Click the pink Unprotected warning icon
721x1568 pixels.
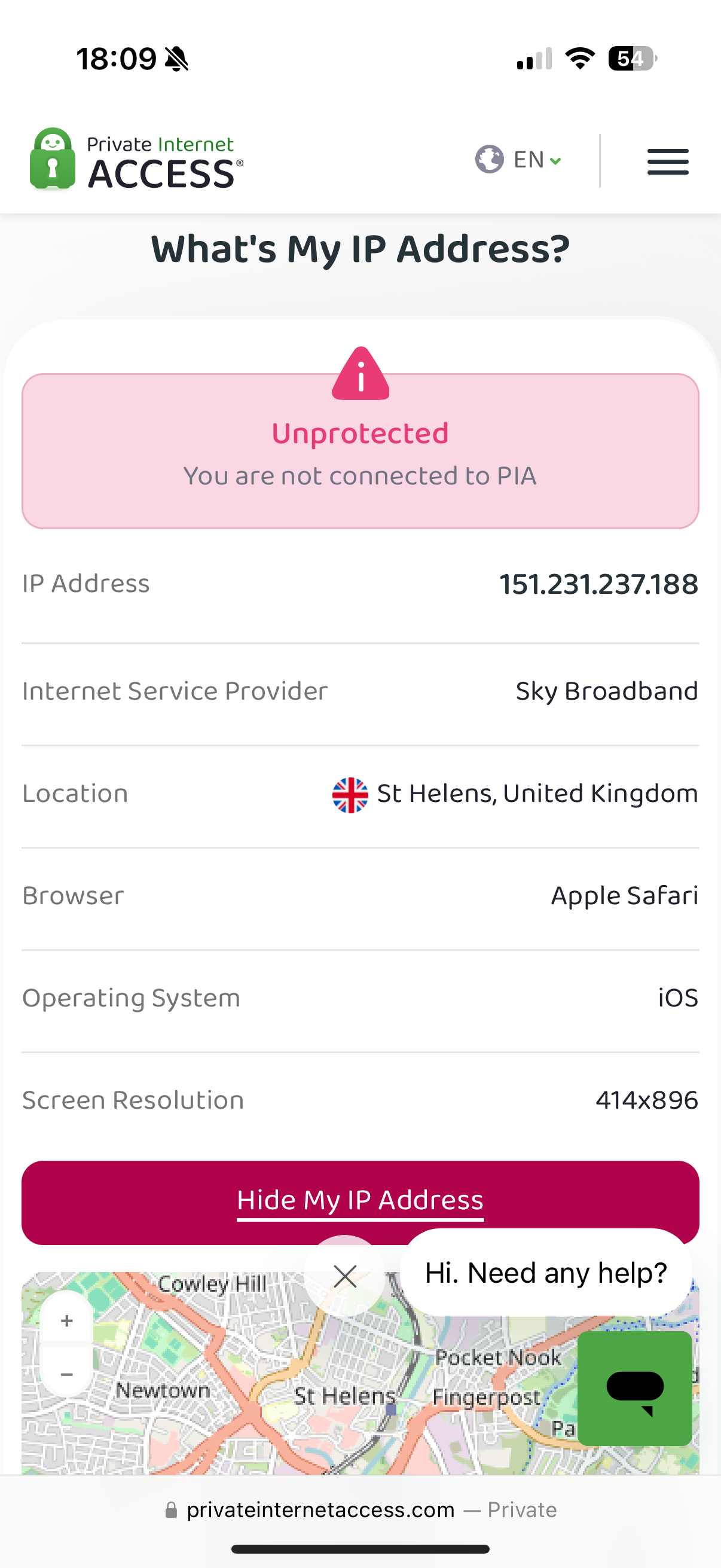360,374
